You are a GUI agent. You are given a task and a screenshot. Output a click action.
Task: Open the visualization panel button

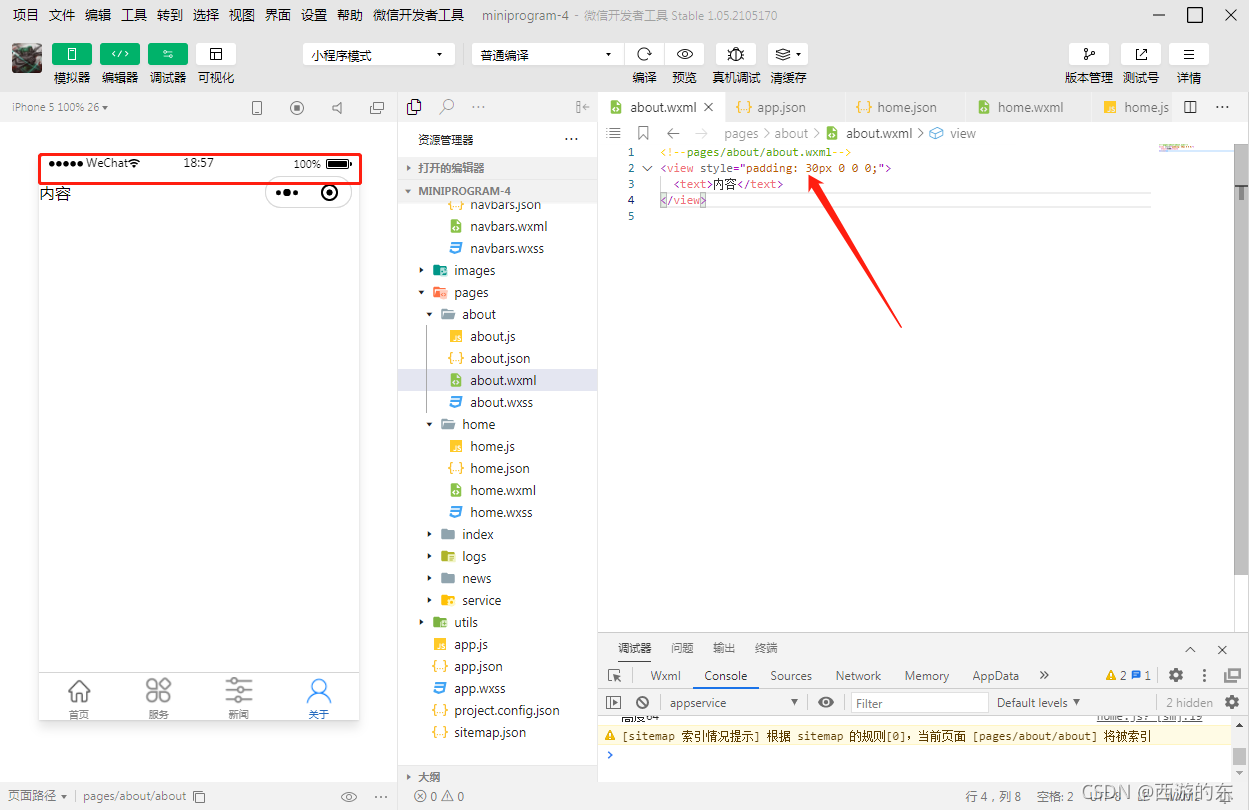point(216,54)
